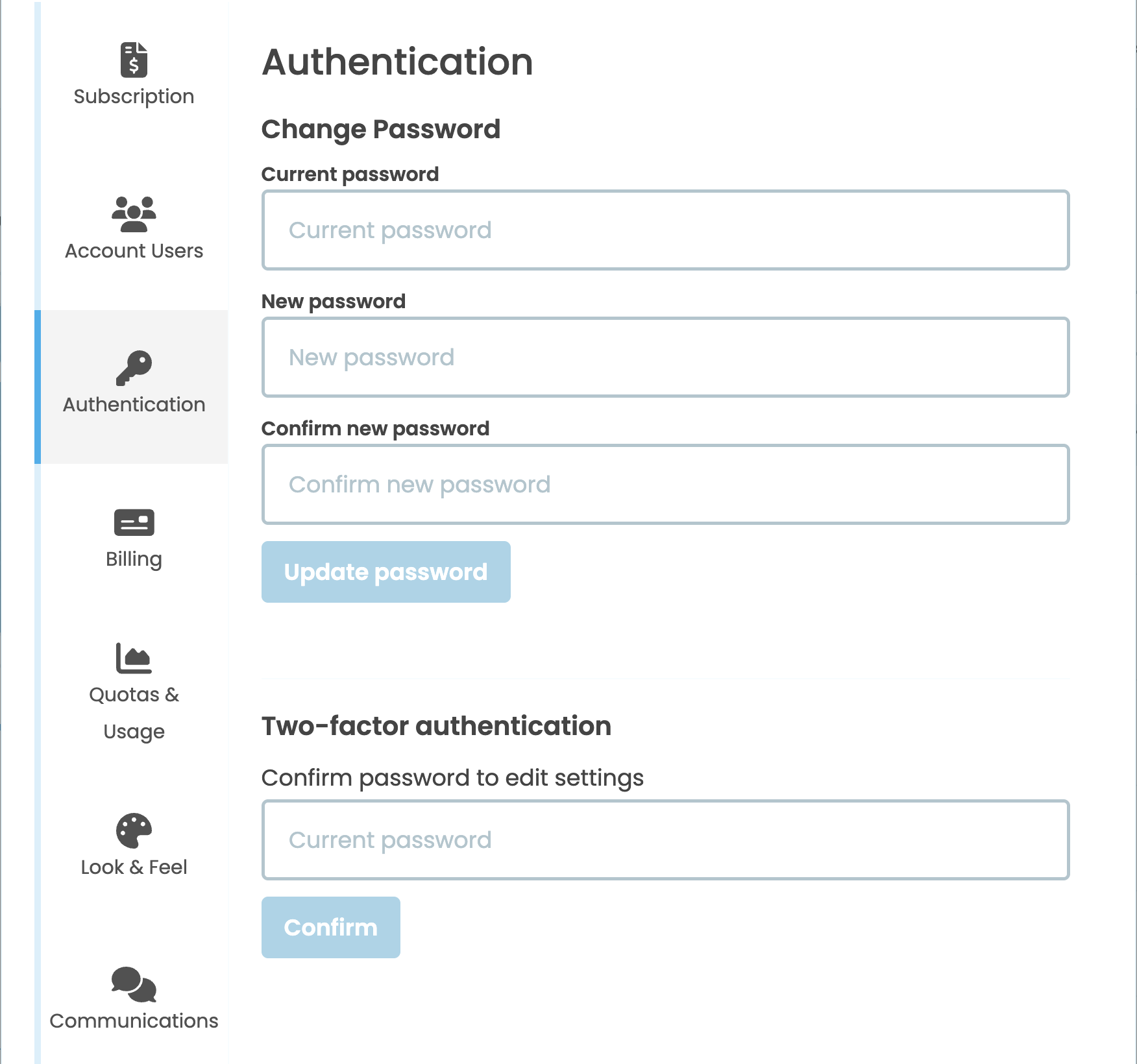Click the Authentication key icon
The height and width of the screenshot is (1064, 1137).
pyautogui.click(x=134, y=367)
